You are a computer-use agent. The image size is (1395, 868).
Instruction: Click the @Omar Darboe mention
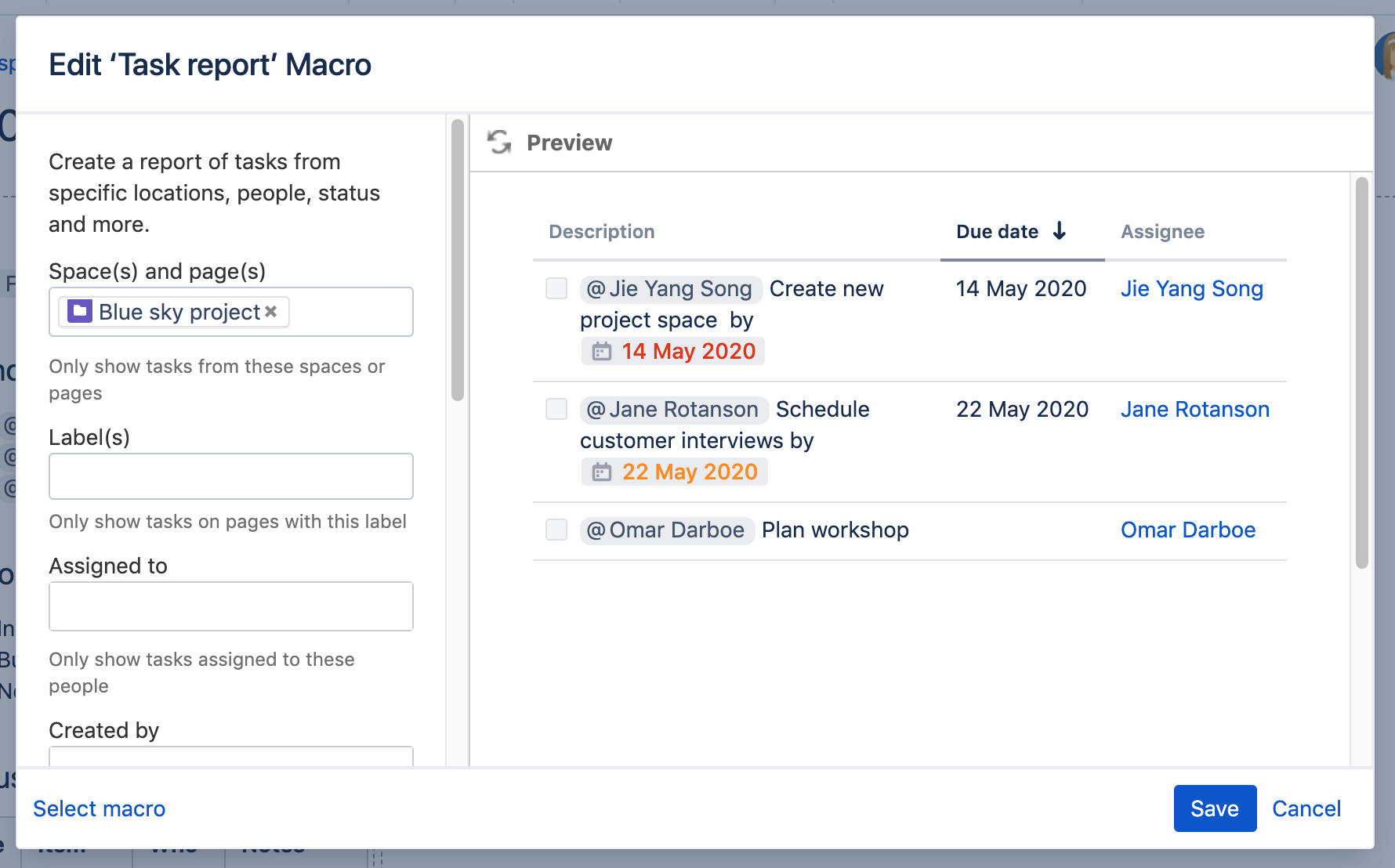(x=667, y=530)
